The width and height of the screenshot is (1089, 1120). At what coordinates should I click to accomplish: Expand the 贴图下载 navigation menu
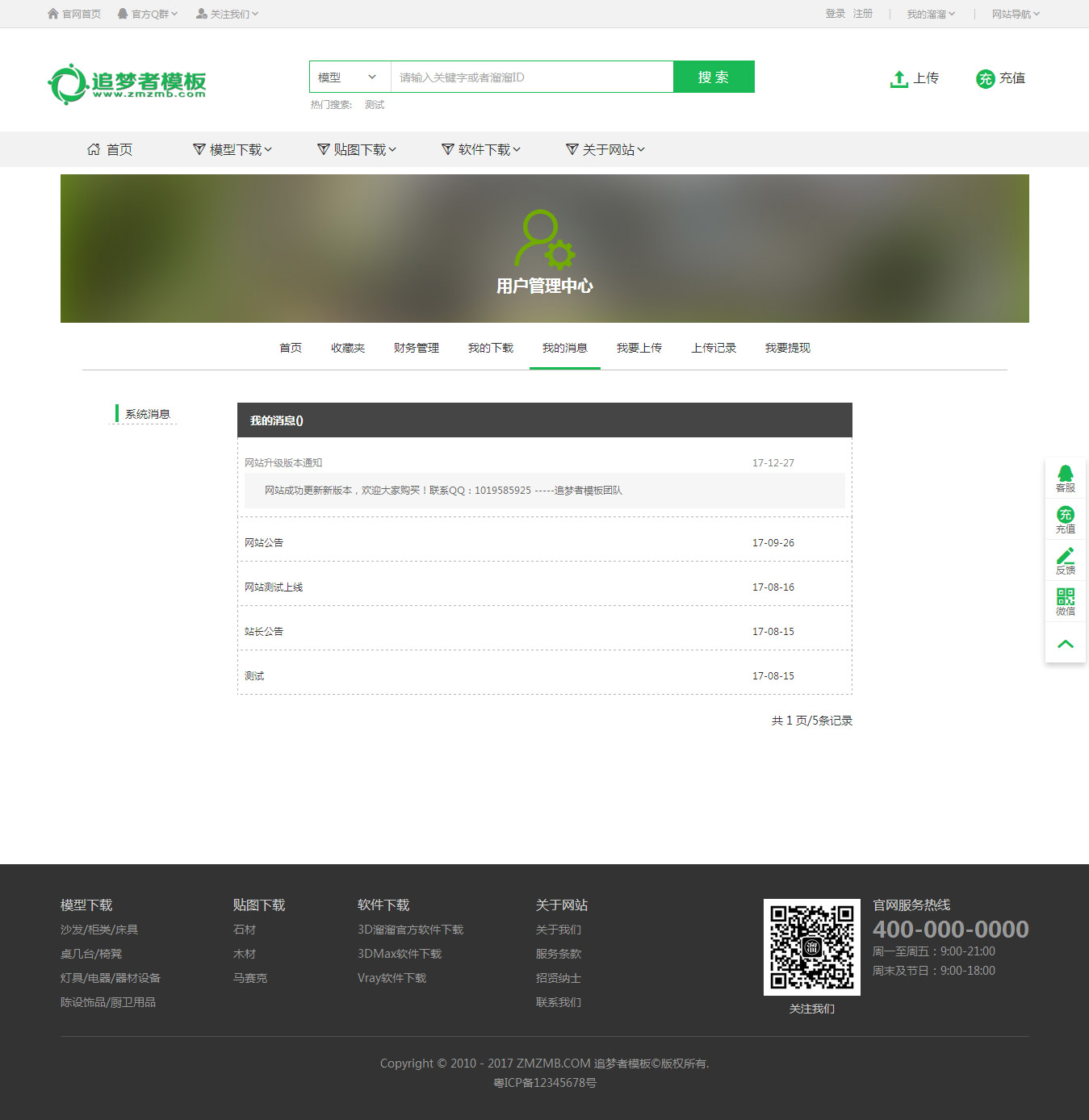358,149
